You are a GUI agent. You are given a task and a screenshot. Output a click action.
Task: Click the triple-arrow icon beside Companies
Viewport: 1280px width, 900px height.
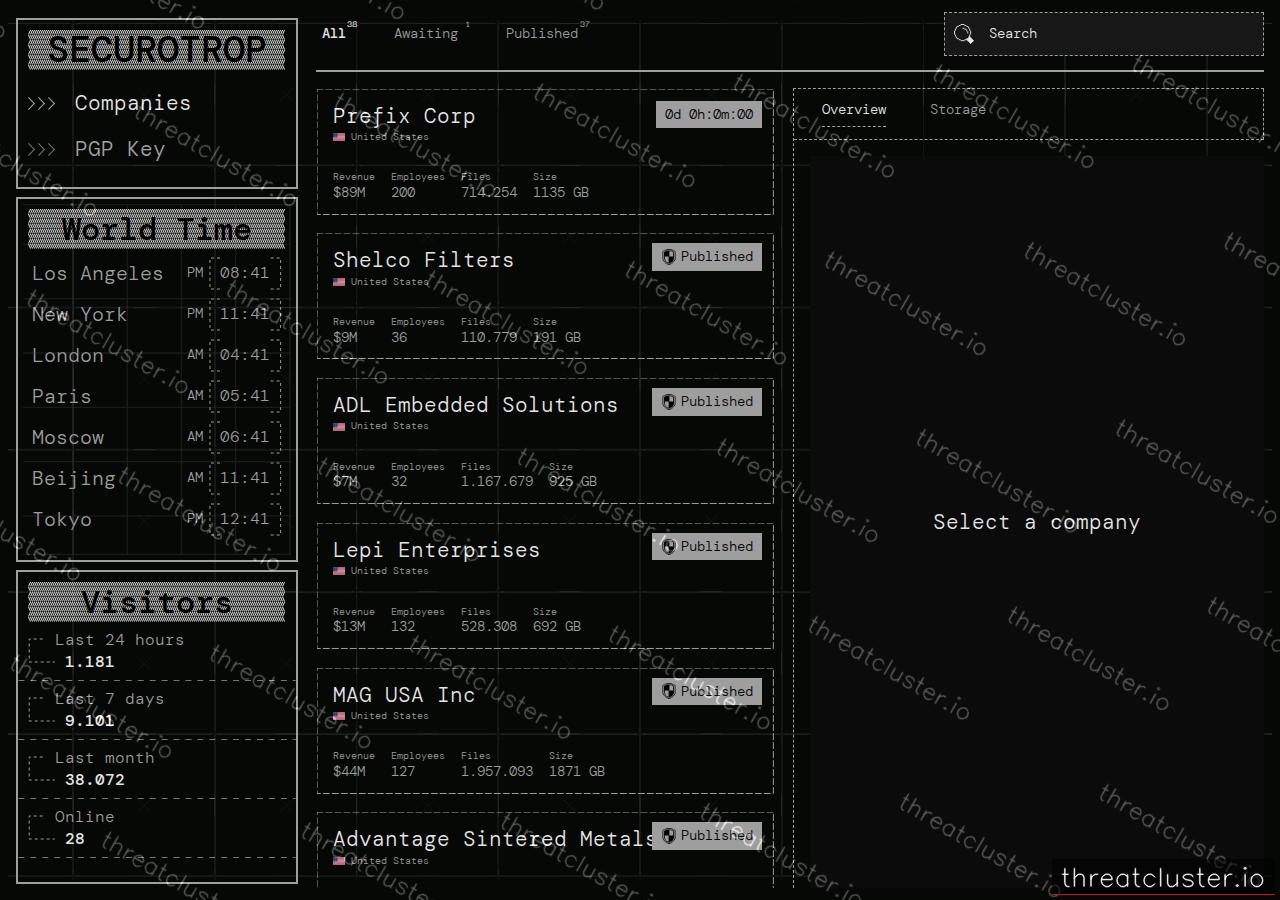(41, 104)
